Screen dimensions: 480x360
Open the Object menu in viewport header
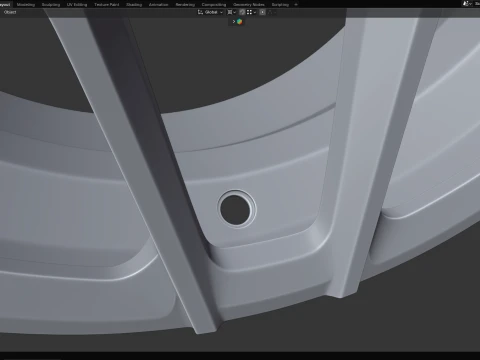10,12
